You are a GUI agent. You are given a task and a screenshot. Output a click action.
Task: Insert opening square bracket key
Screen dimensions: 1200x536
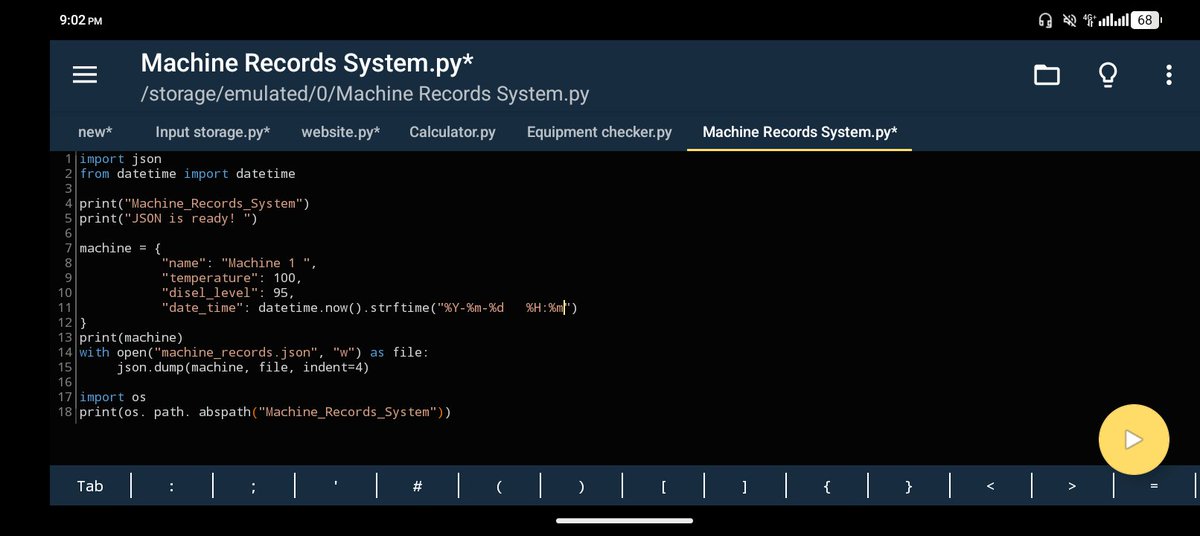click(x=663, y=486)
